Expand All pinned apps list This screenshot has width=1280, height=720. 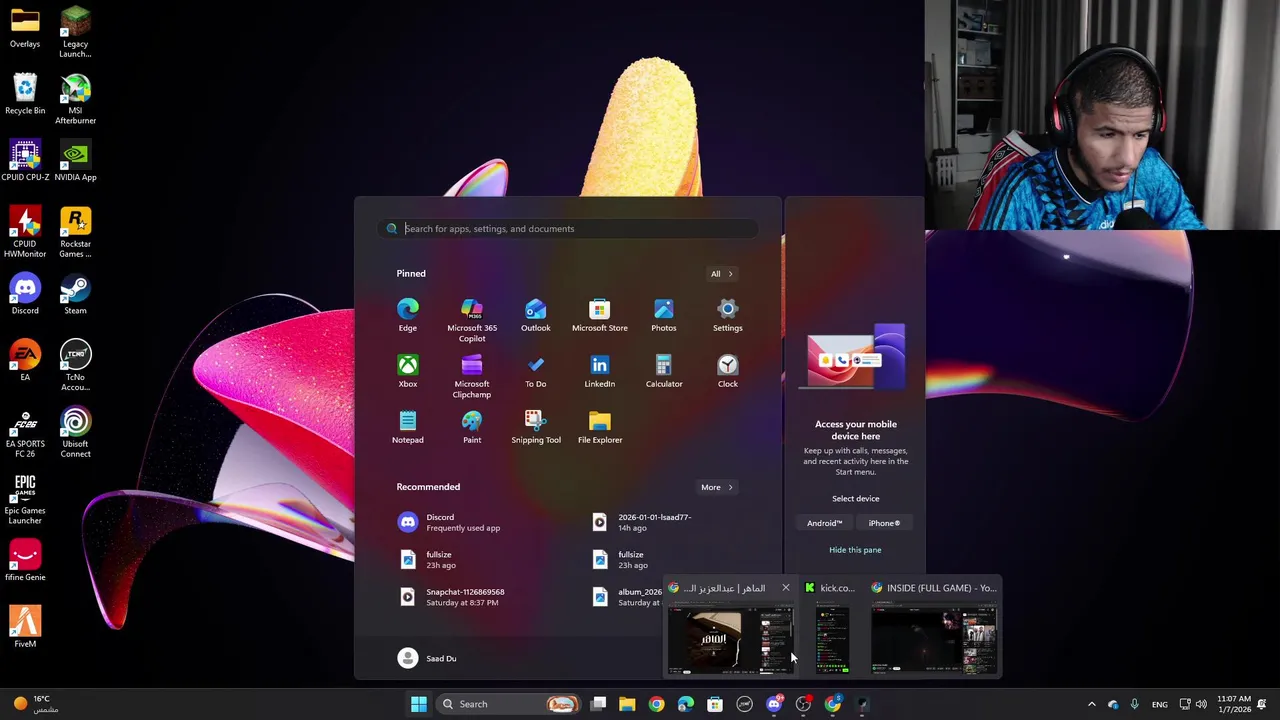pyautogui.click(x=722, y=274)
